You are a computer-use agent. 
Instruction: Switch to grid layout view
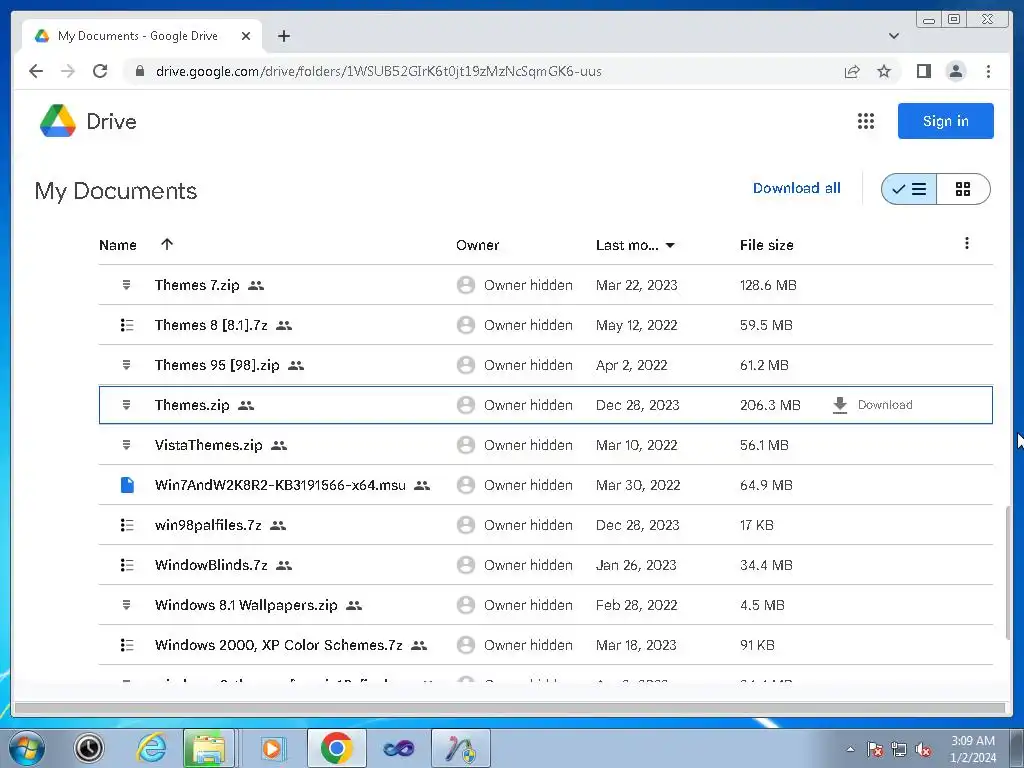click(x=963, y=189)
